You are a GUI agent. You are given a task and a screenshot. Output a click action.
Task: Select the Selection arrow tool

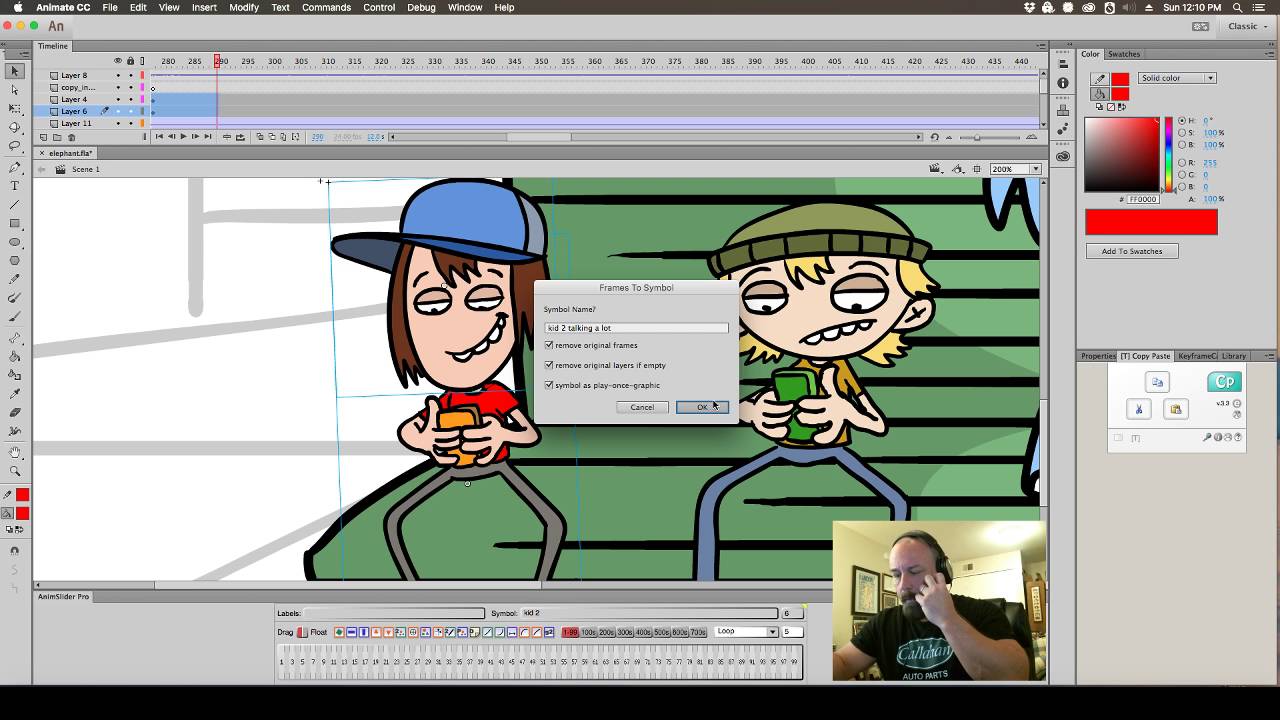click(x=15, y=71)
